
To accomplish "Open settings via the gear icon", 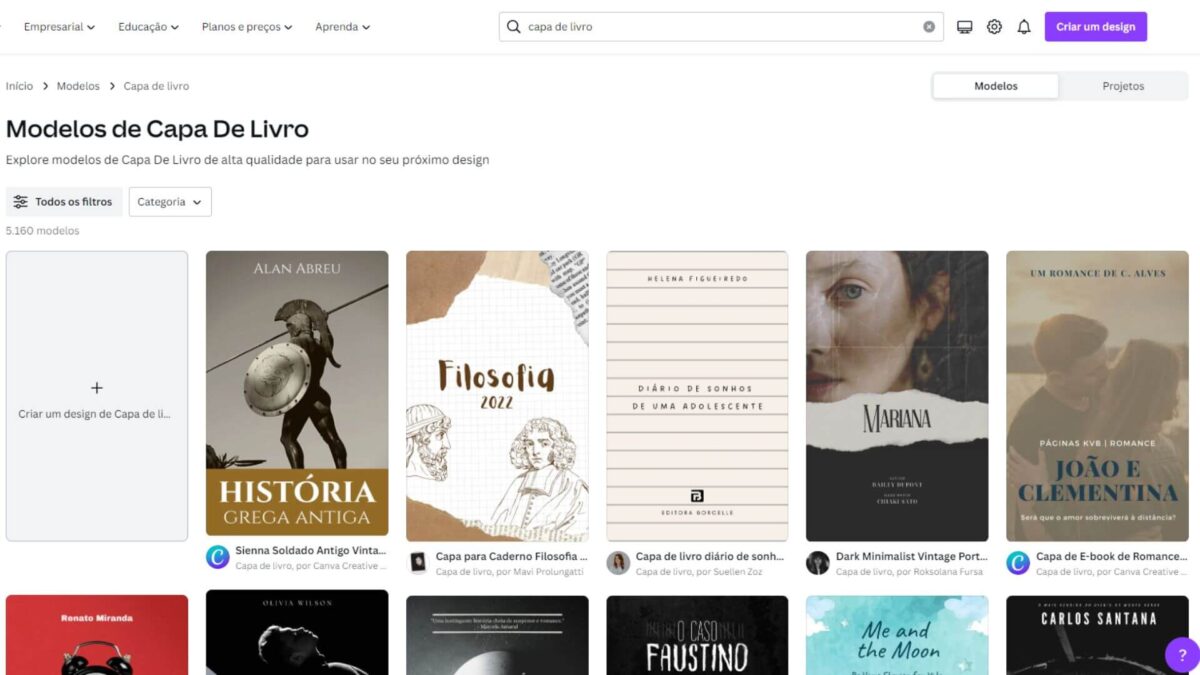I will point(994,27).
